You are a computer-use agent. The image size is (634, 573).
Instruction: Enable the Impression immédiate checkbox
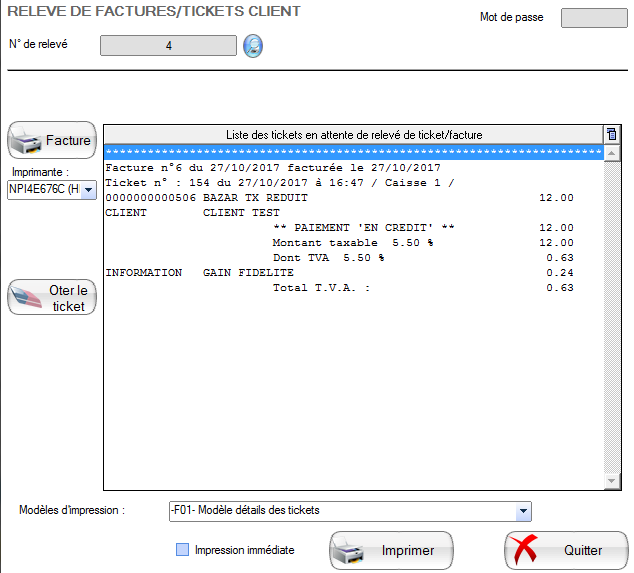coord(182,549)
